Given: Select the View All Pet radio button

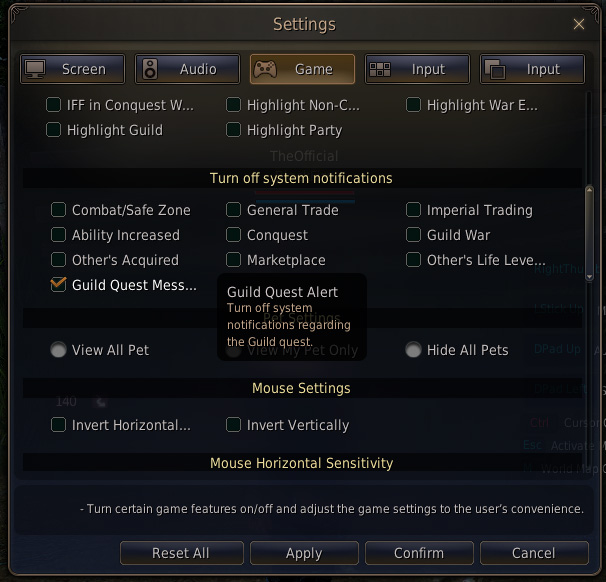Looking at the screenshot, I should point(59,350).
